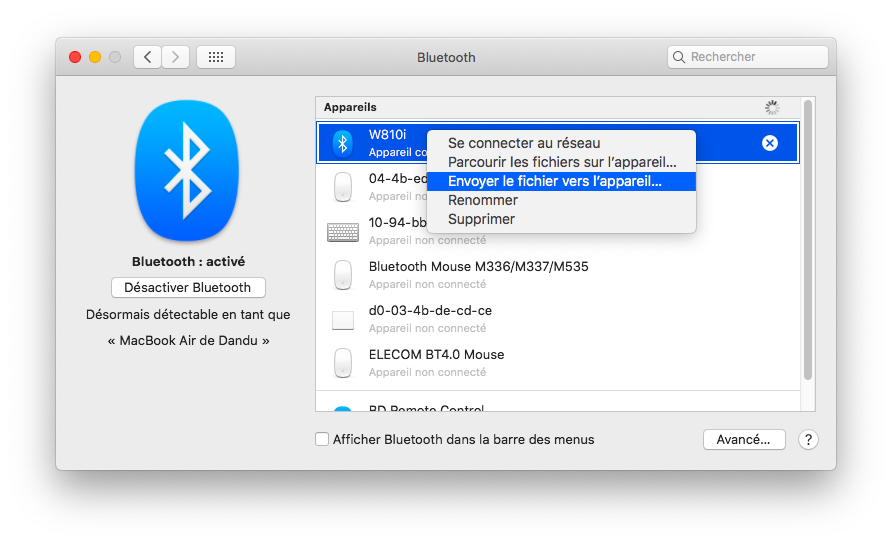Click the MacBook Air de Dandu text

pos(188,341)
